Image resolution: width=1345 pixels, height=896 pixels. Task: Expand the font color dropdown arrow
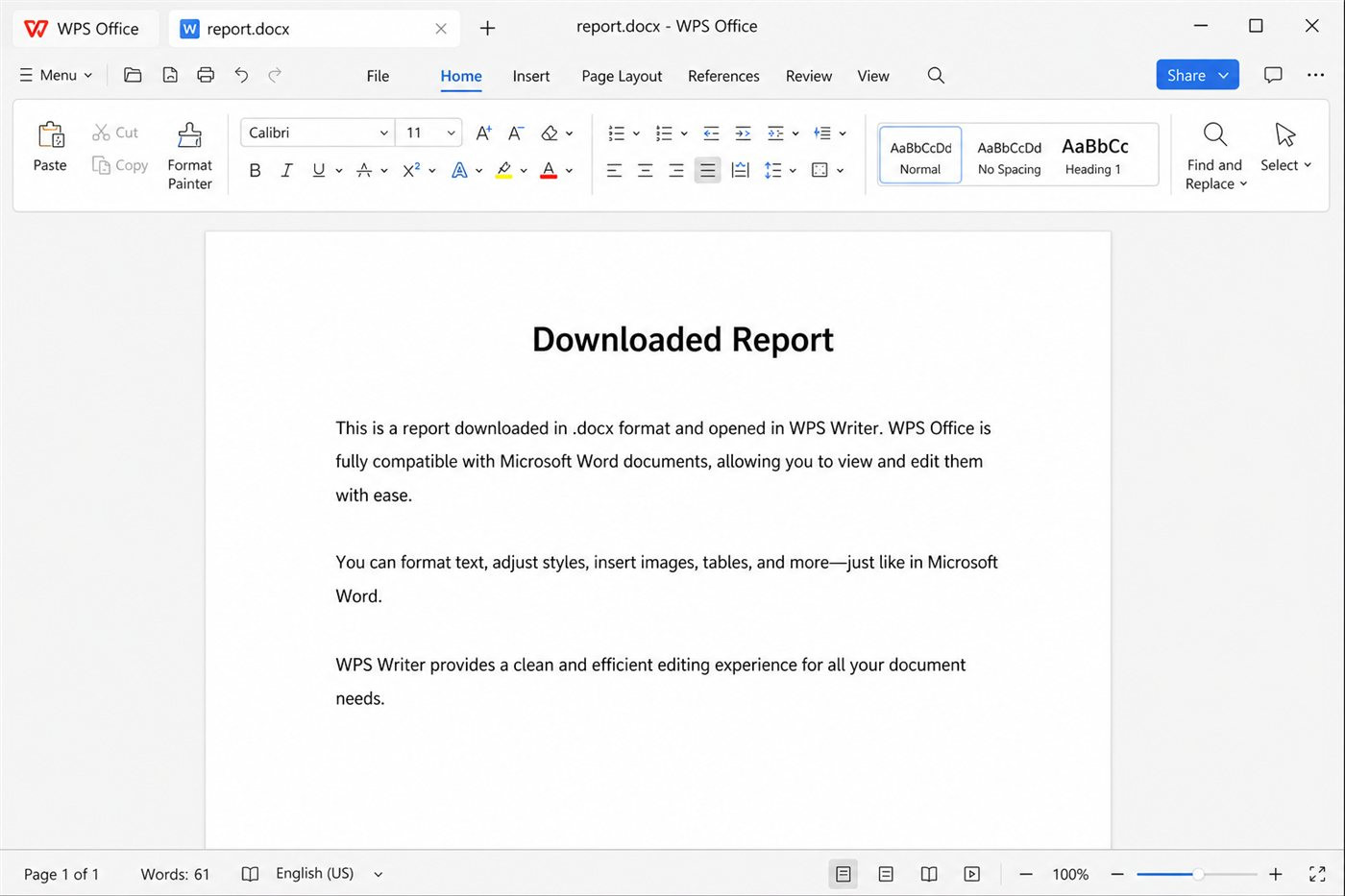click(x=569, y=171)
